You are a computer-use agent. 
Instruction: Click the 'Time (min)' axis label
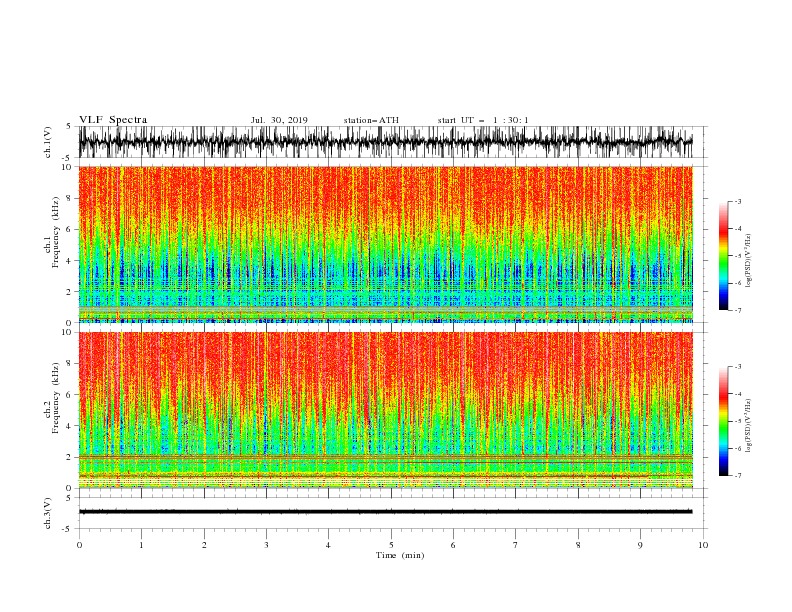(x=400, y=555)
